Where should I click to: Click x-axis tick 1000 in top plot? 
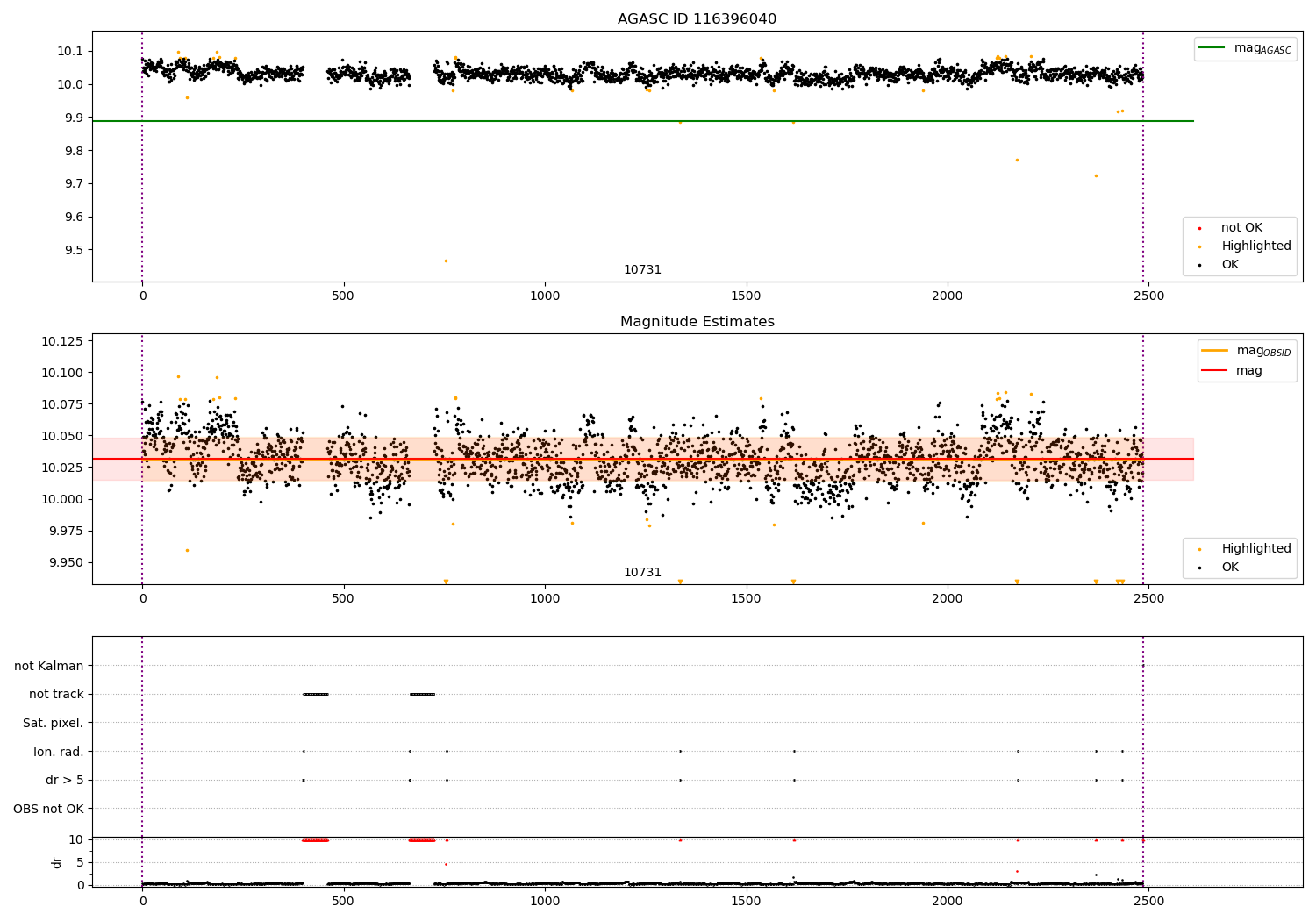tap(544, 296)
